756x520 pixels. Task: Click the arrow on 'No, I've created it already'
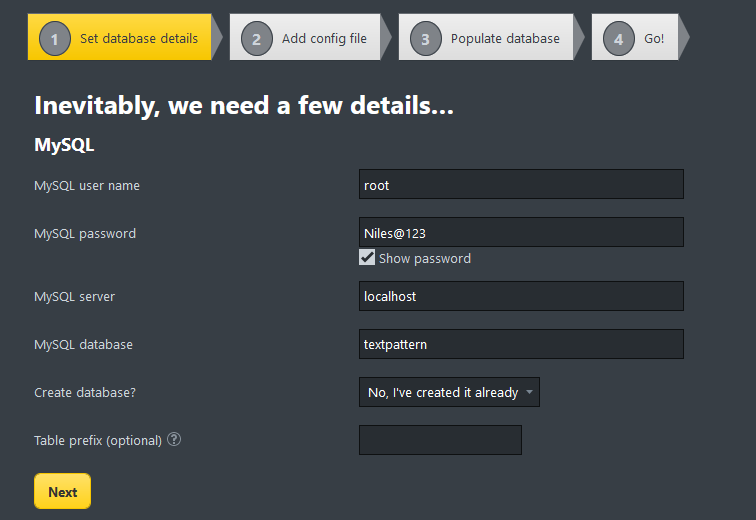click(528, 392)
